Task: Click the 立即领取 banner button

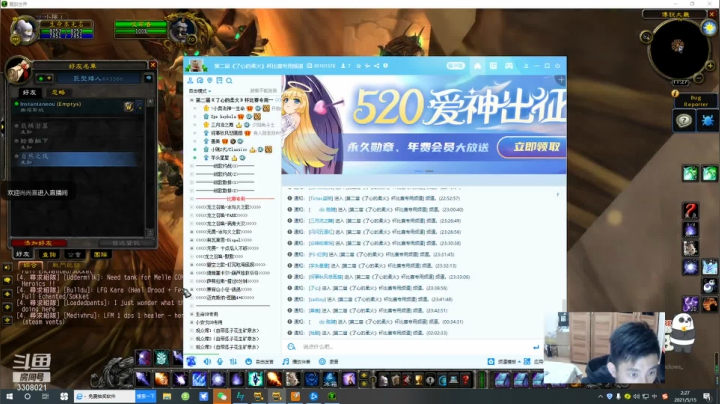Action: (x=533, y=147)
